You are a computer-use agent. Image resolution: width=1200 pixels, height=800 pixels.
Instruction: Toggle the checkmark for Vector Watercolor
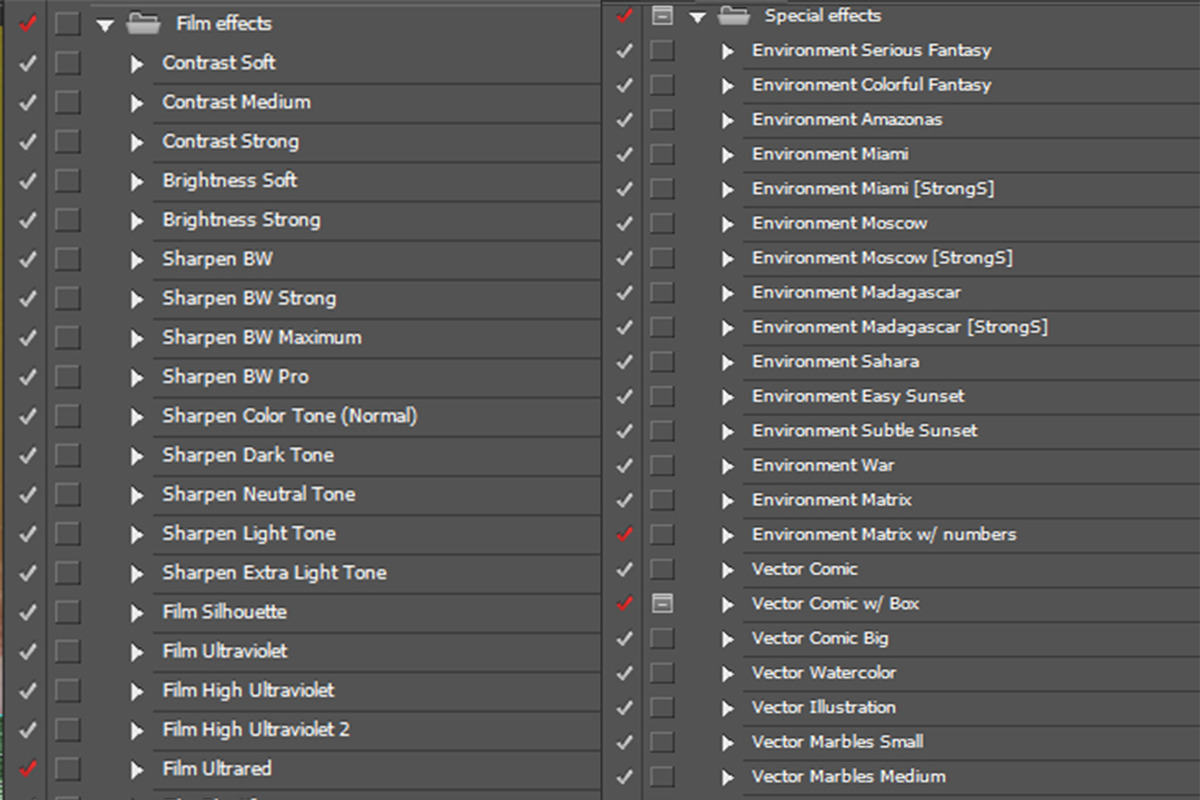pyautogui.click(x=625, y=673)
